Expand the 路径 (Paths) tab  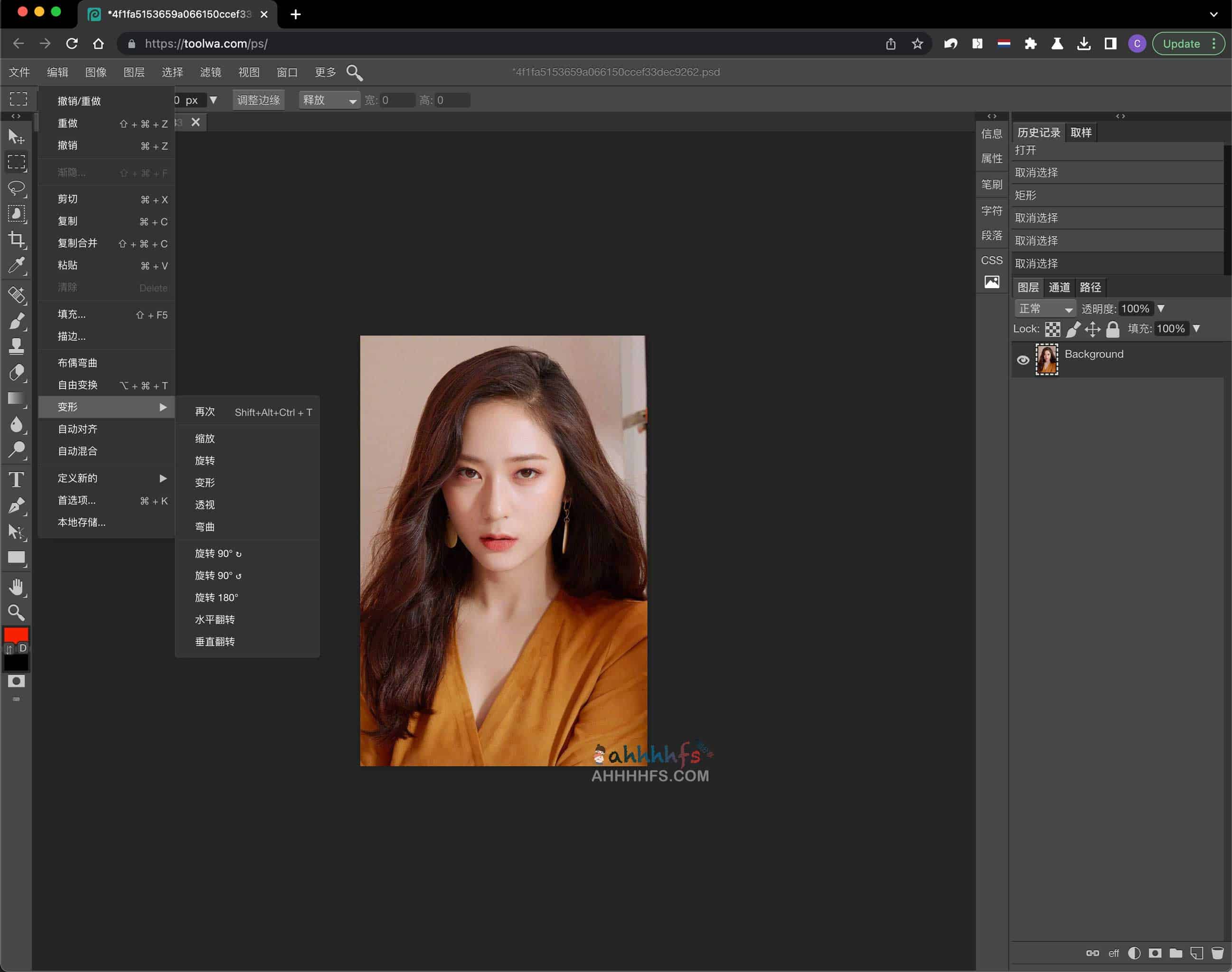click(1092, 288)
